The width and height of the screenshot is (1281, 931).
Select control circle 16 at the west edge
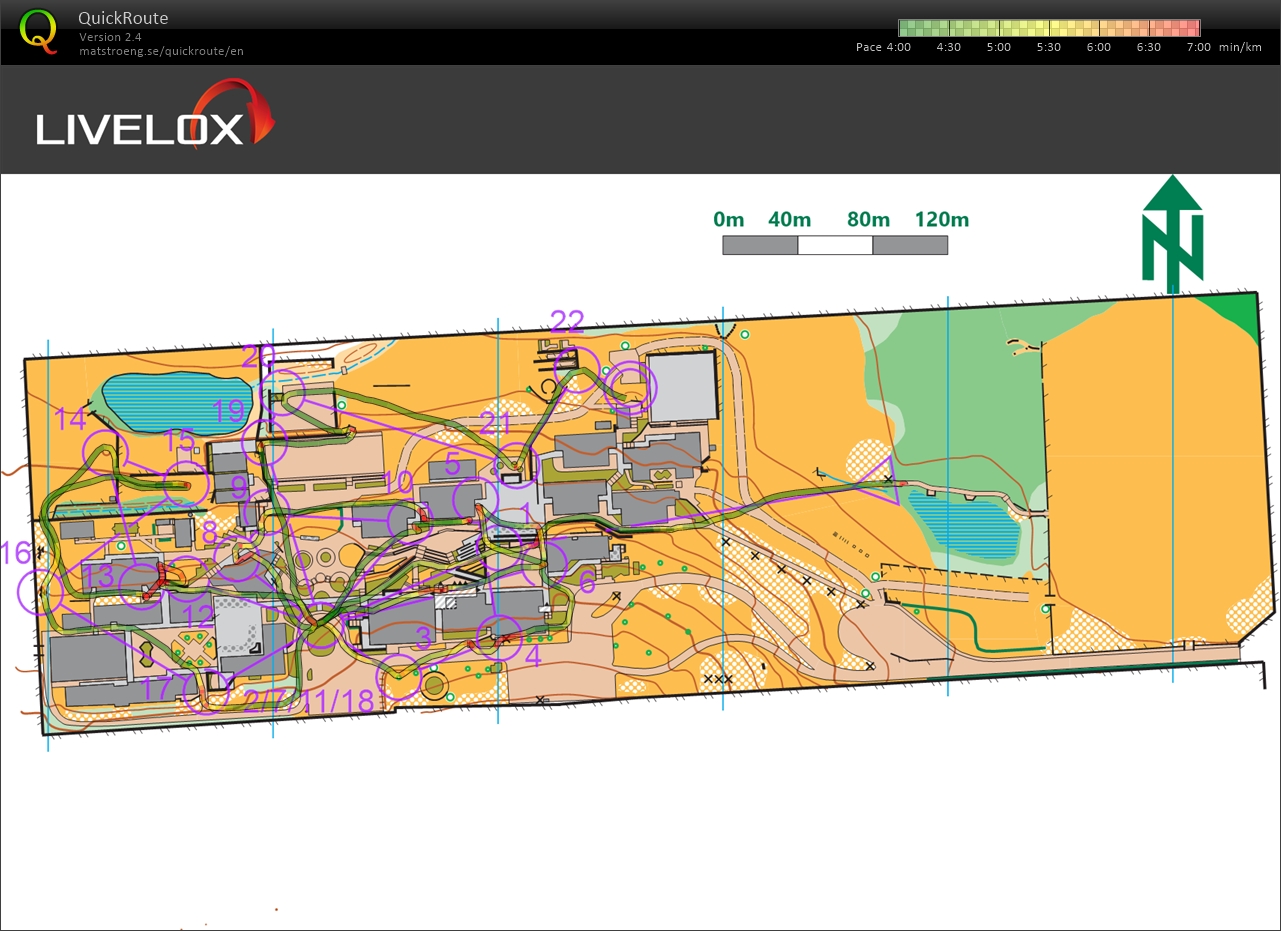(41, 591)
